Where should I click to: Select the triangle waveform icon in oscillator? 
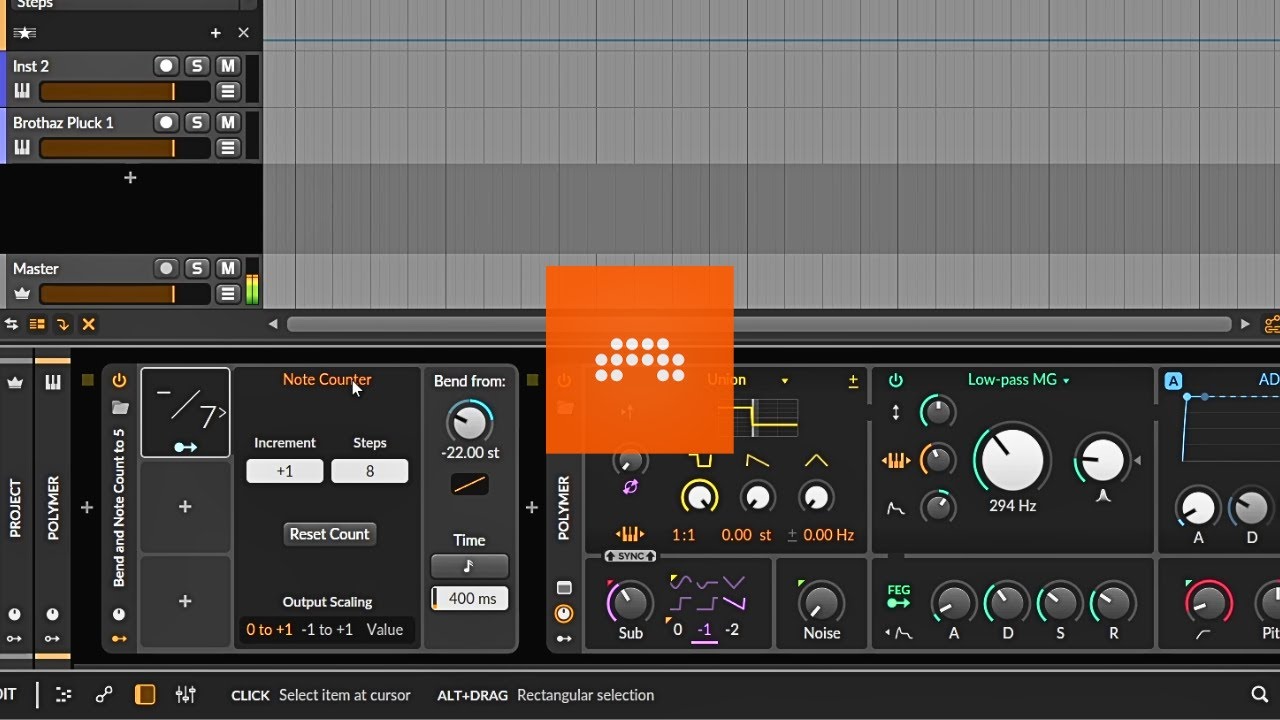click(816, 461)
